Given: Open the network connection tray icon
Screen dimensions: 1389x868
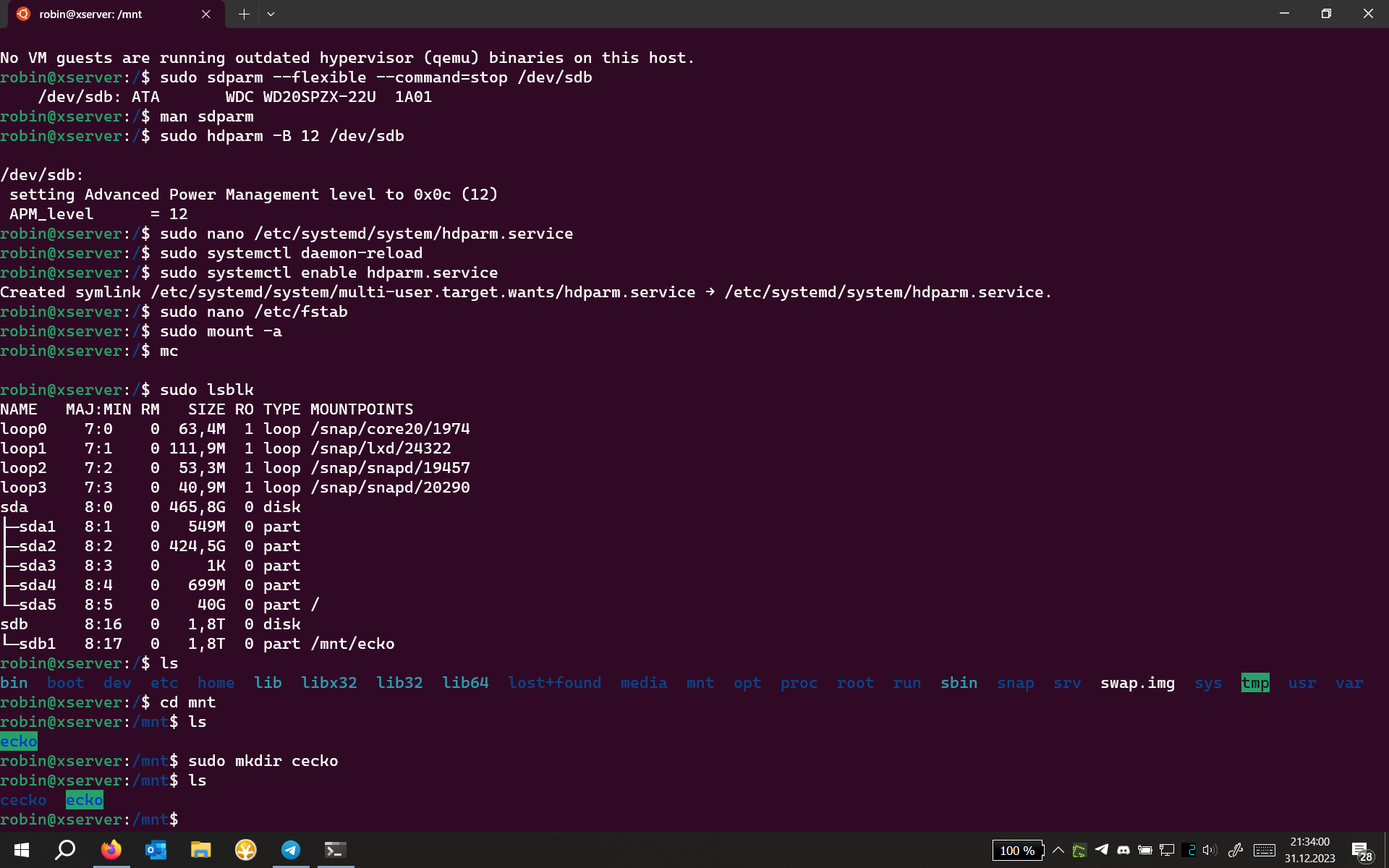Looking at the screenshot, I should (x=1166, y=850).
